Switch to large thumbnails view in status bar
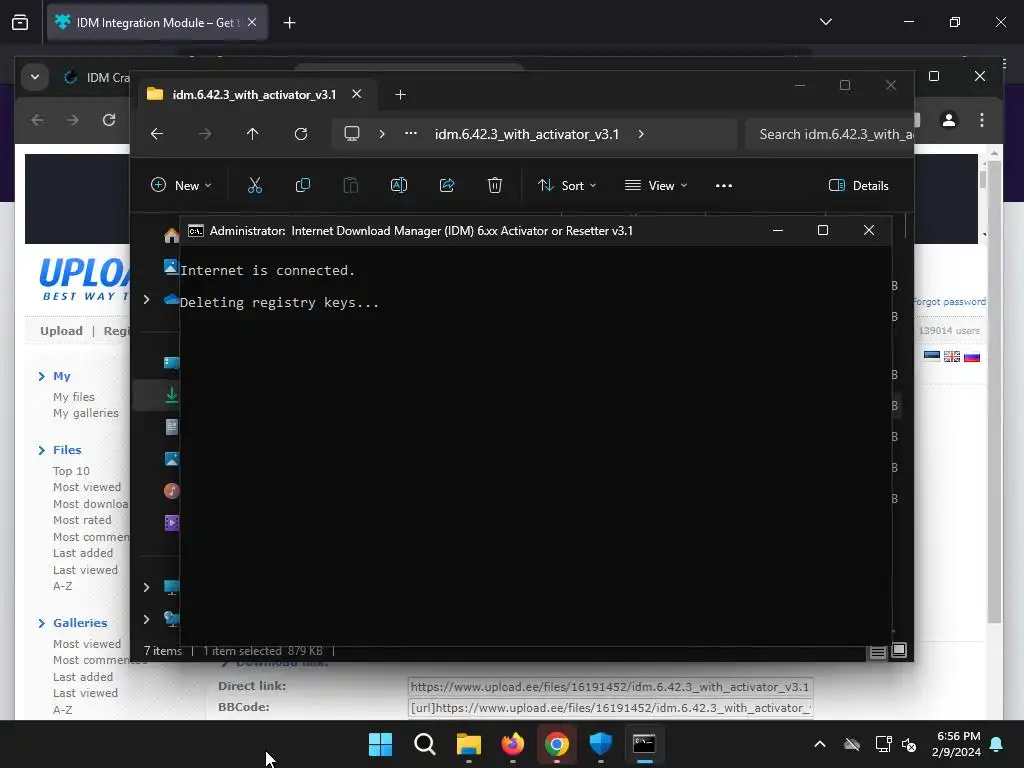Image resolution: width=1024 pixels, height=768 pixels. click(899, 650)
